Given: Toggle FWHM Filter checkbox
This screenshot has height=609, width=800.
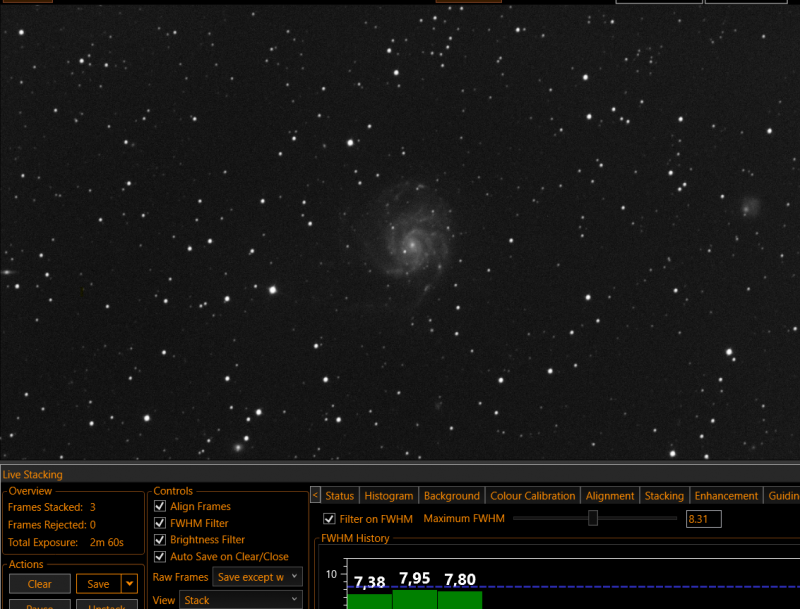Looking at the screenshot, I should pos(160,523).
